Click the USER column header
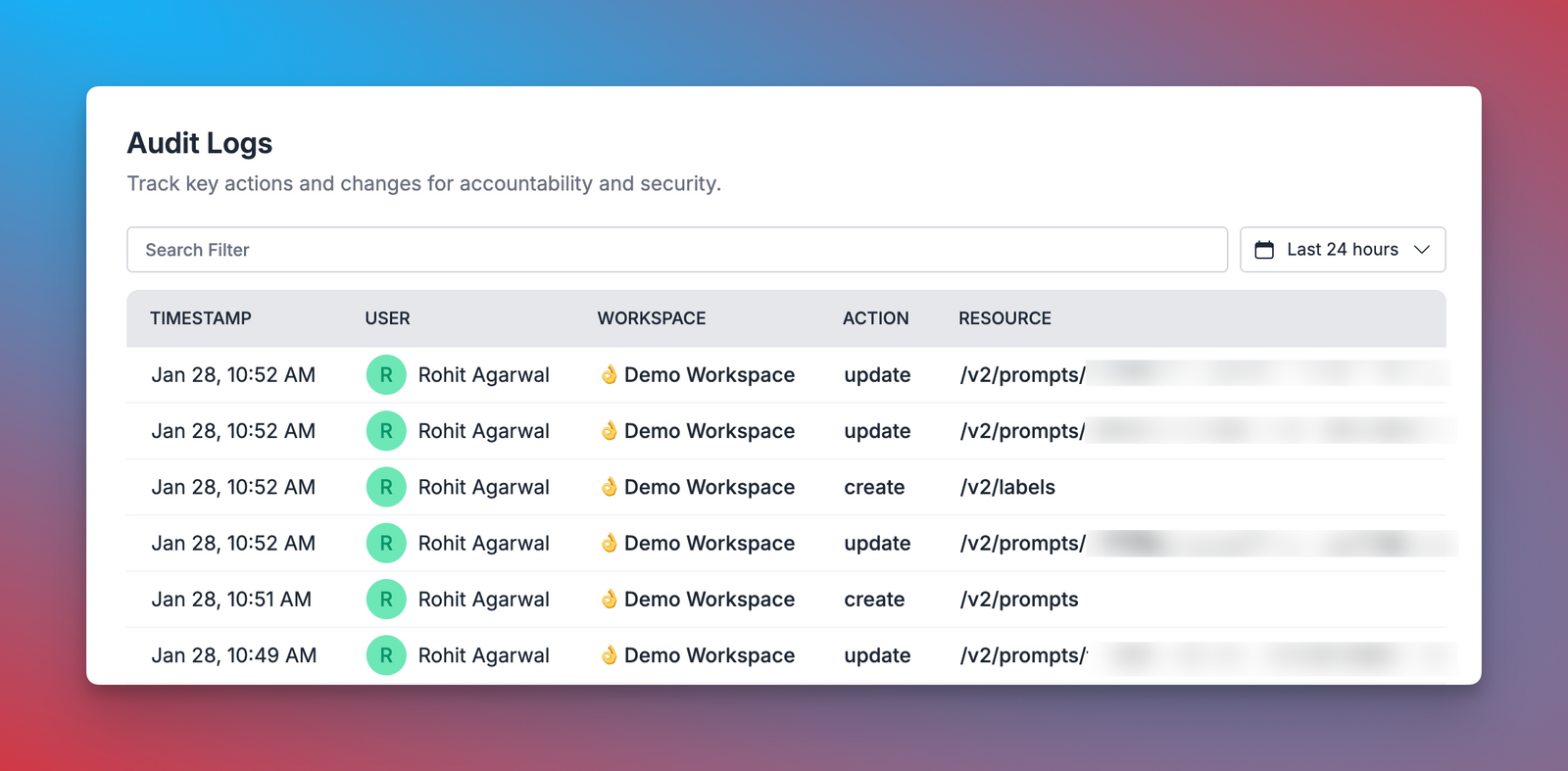The image size is (1568, 771). [x=387, y=318]
